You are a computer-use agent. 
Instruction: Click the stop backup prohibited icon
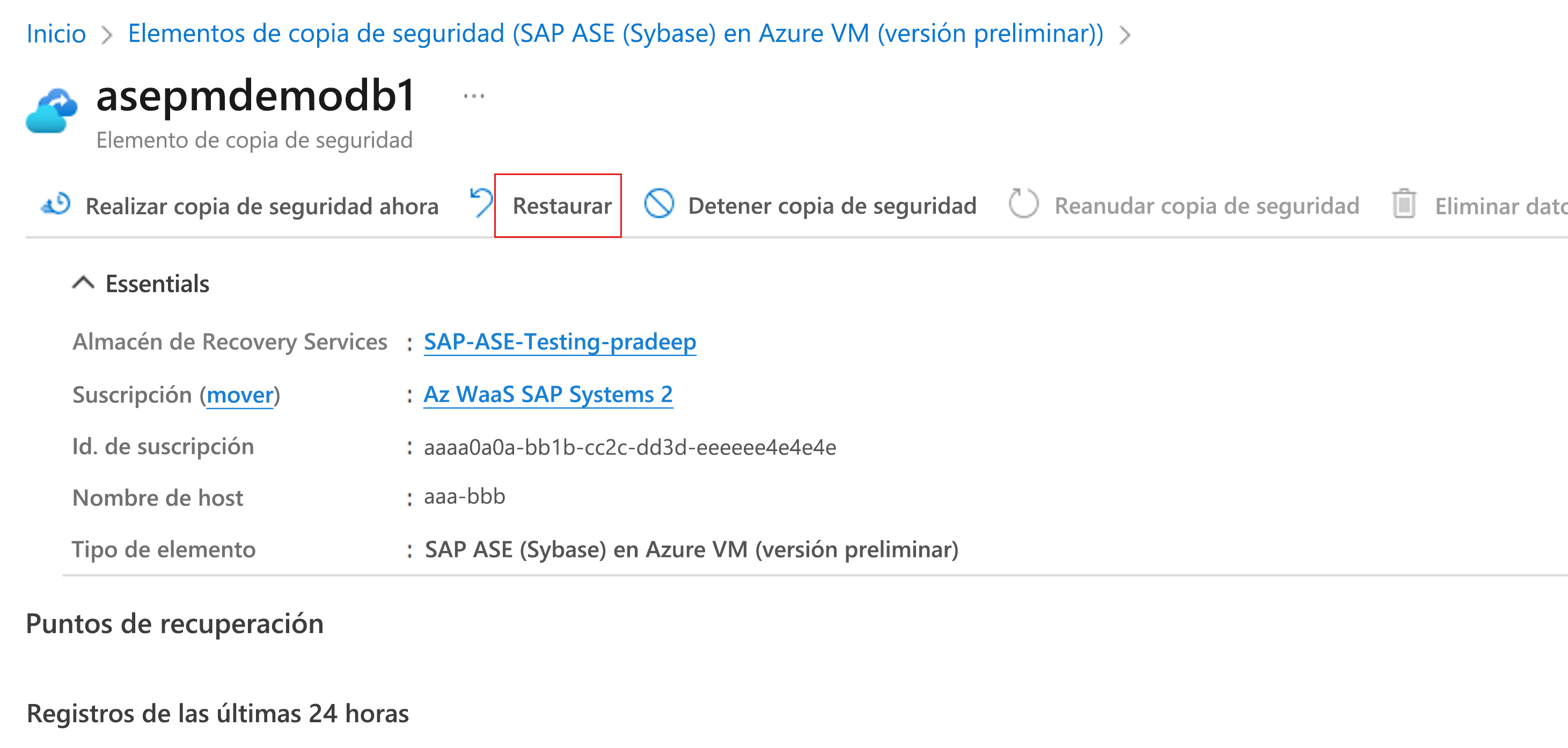[x=658, y=204]
